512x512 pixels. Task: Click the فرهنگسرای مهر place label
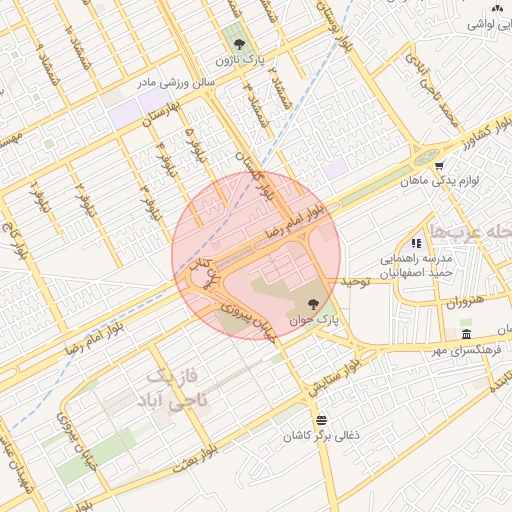click(467, 350)
